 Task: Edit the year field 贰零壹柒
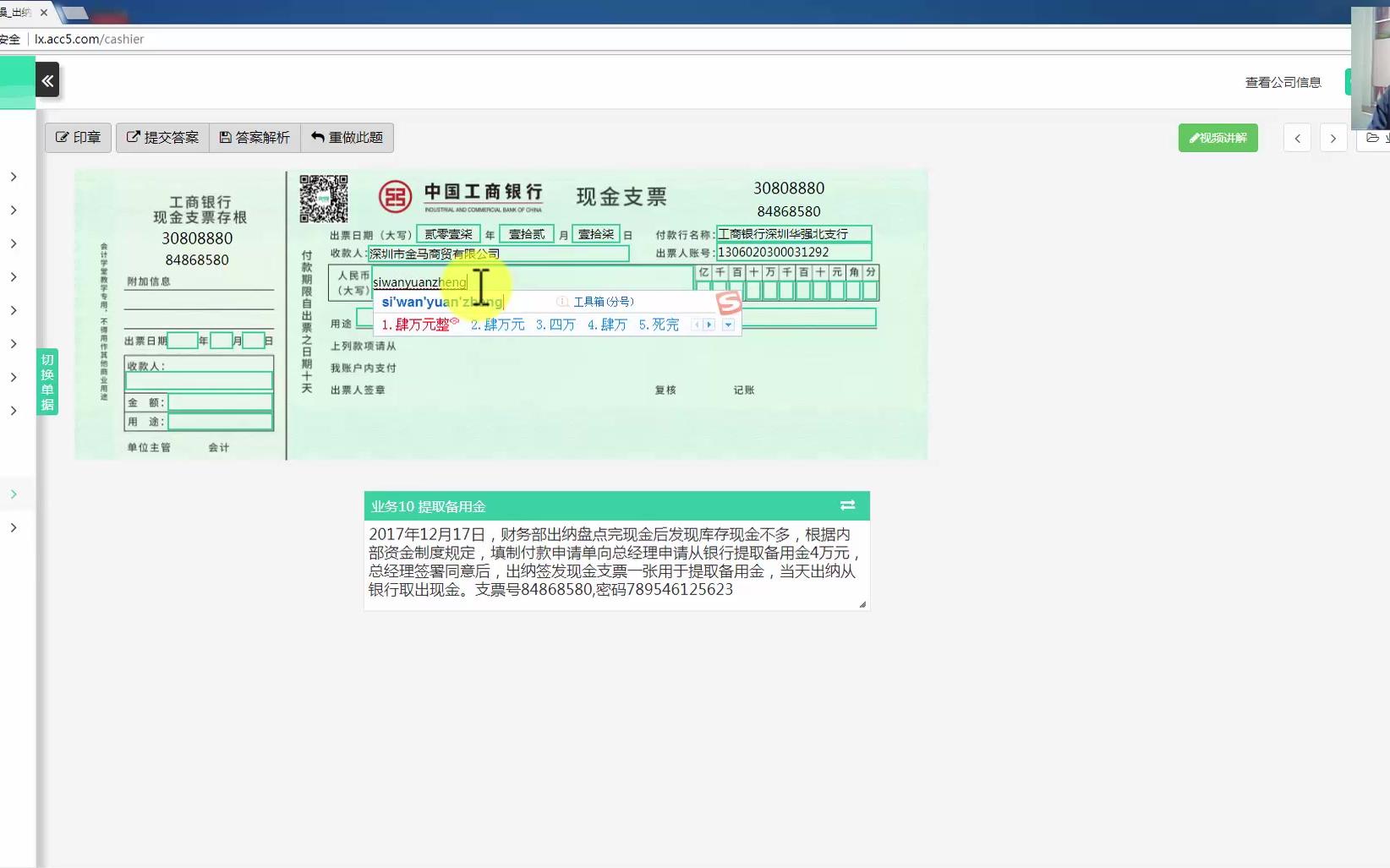pyautogui.click(x=448, y=234)
